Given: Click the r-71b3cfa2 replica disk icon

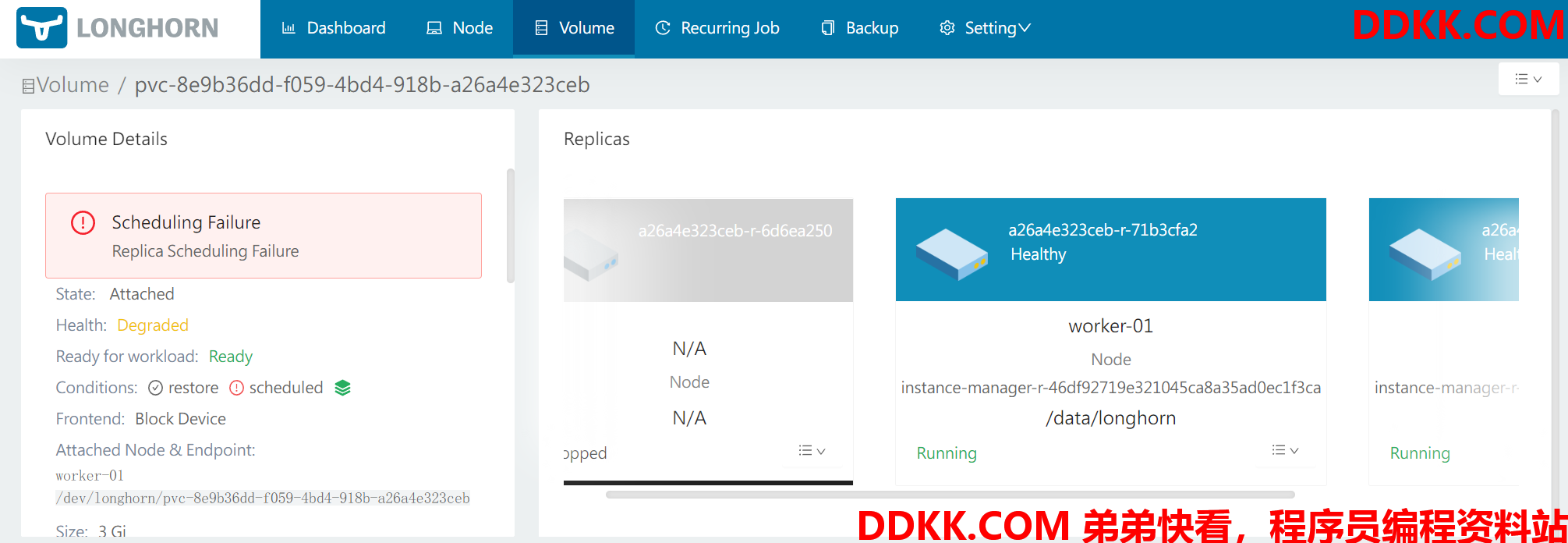Looking at the screenshot, I should coord(951,254).
